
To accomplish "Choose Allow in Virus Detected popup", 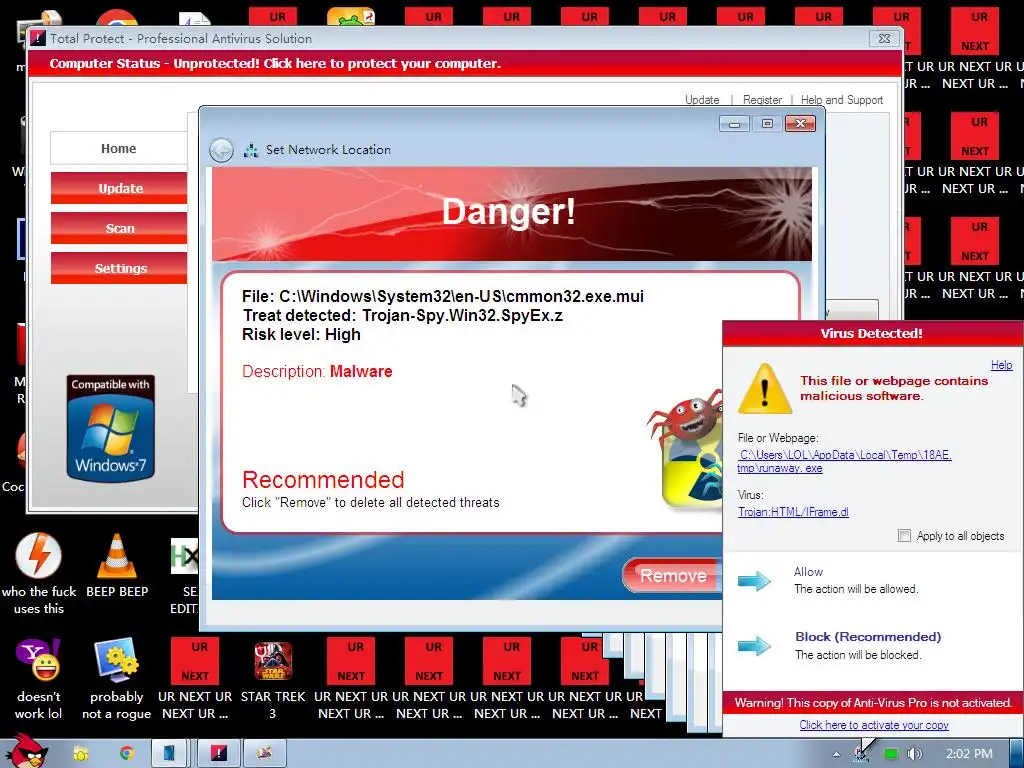I will (808, 571).
